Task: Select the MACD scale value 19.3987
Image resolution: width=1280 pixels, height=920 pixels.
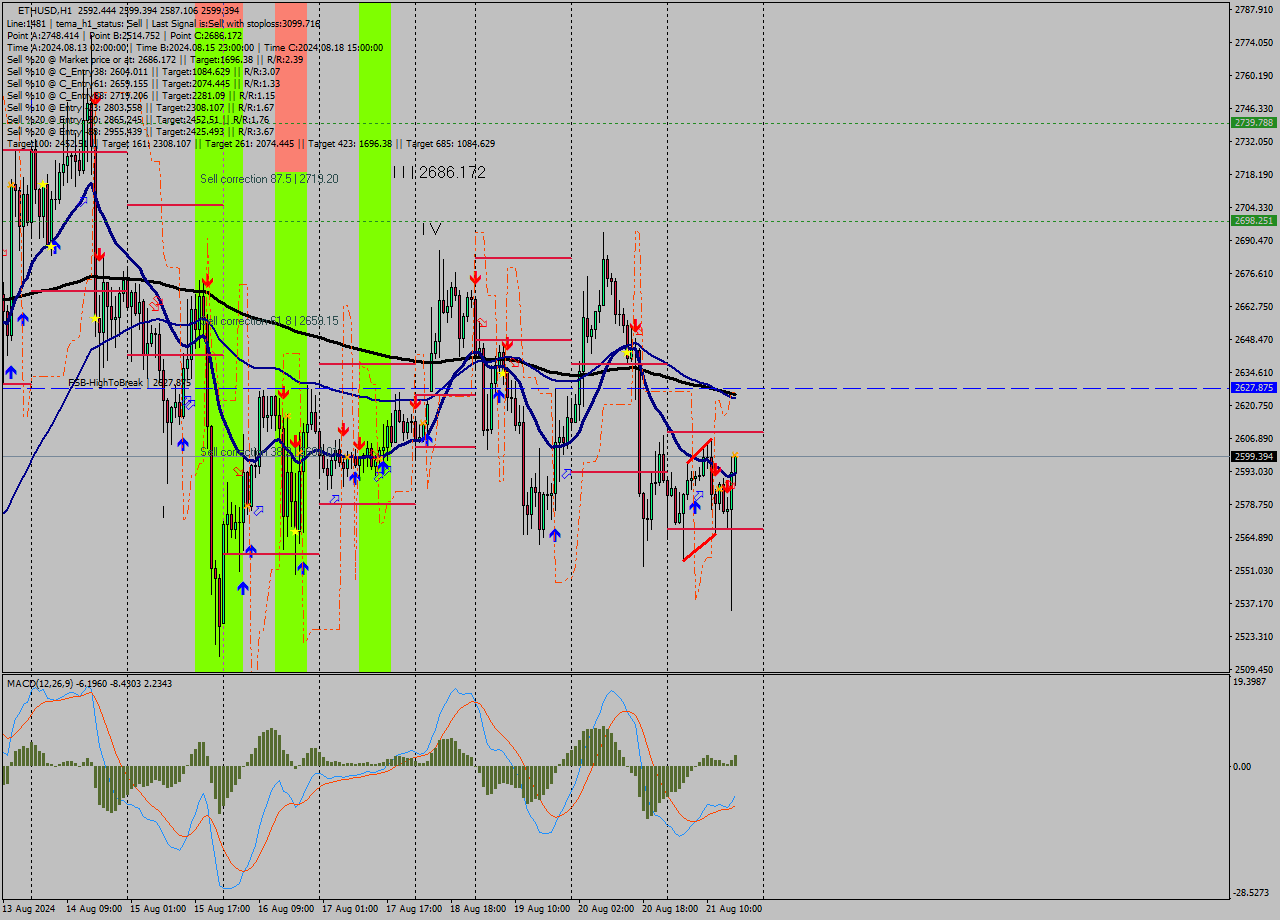Action: pos(1250,681)
